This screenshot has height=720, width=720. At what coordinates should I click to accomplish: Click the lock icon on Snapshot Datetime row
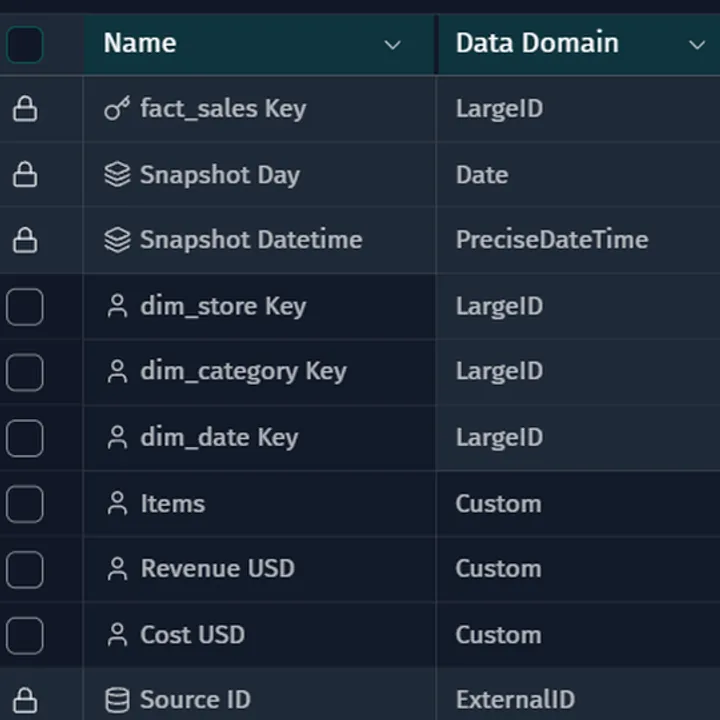click(25, 240)
